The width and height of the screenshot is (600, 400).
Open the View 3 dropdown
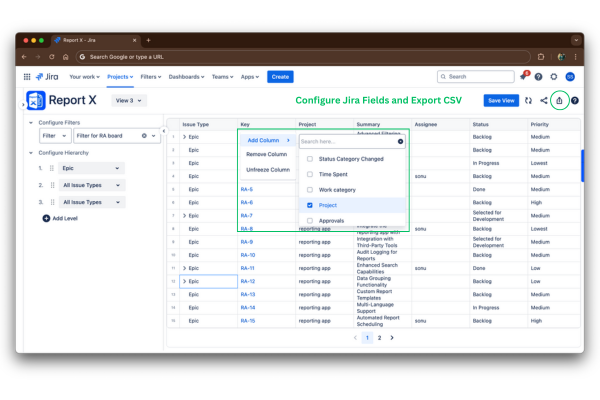129,101
